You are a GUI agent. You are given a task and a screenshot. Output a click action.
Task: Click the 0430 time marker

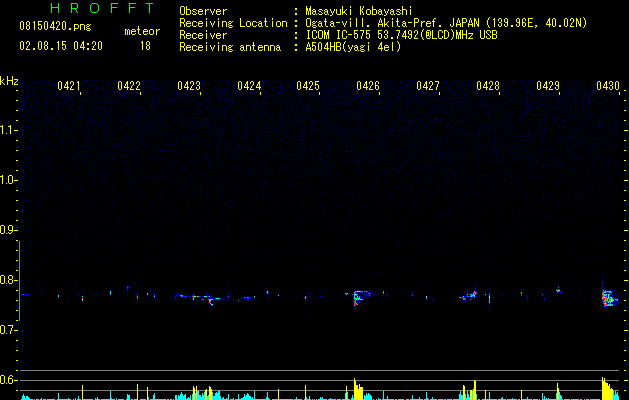click(608, 86)
